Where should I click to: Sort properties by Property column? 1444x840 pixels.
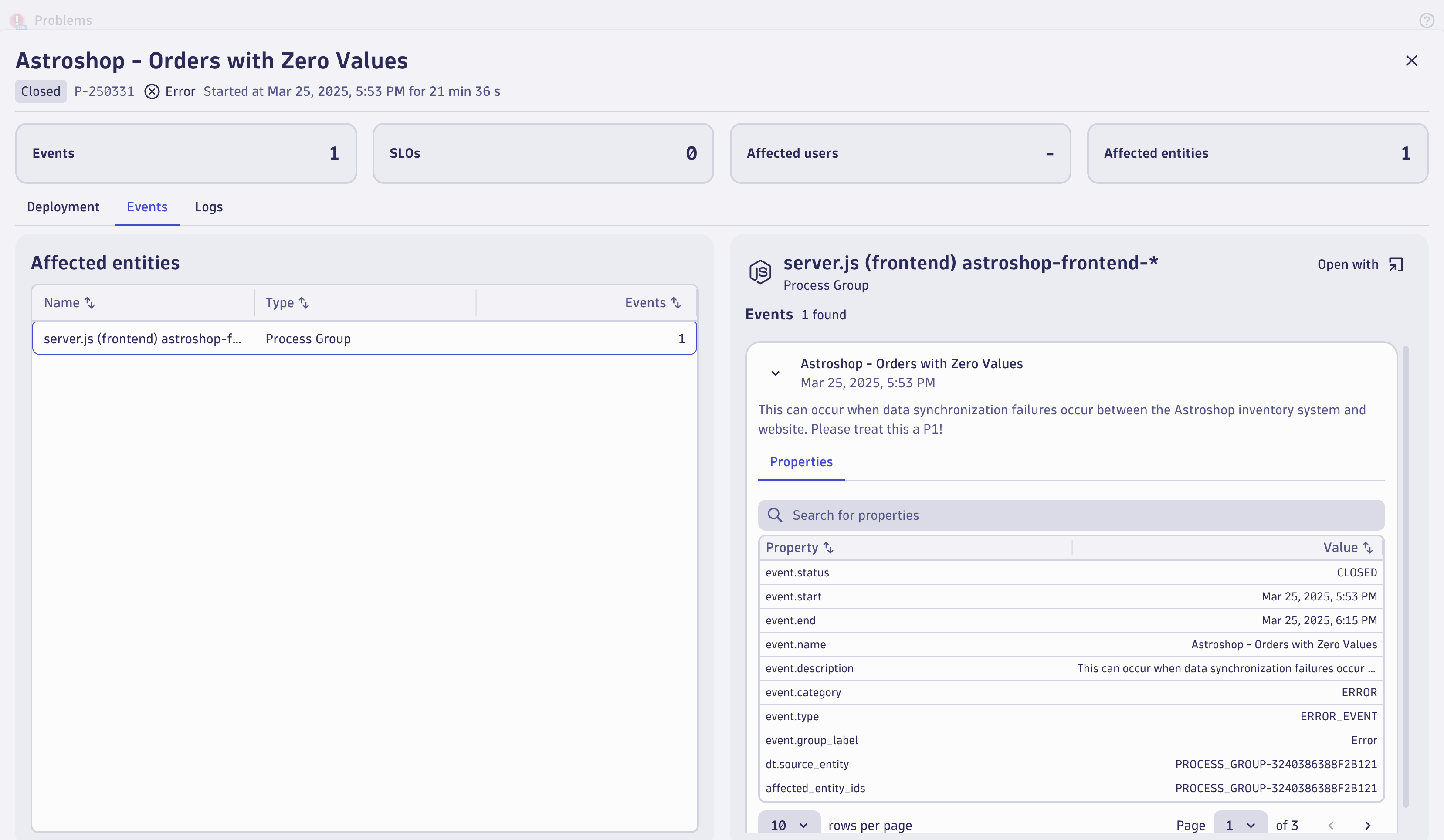[829, 548]
